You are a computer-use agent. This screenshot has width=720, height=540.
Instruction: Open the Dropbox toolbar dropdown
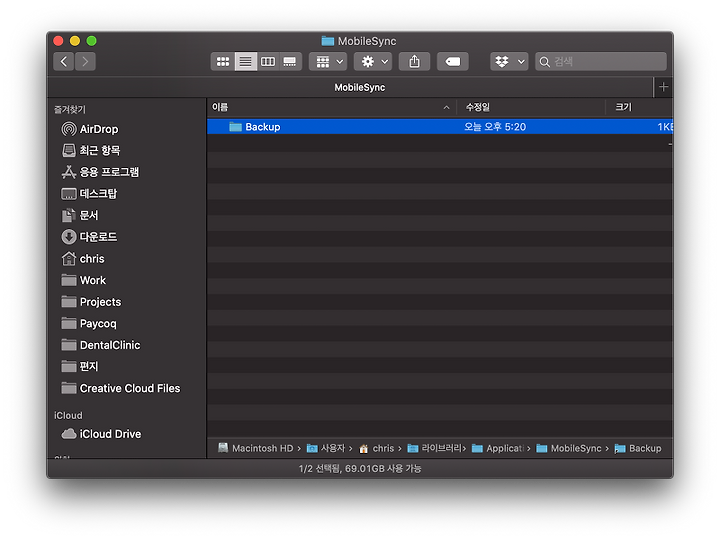[x=509, y=62]
